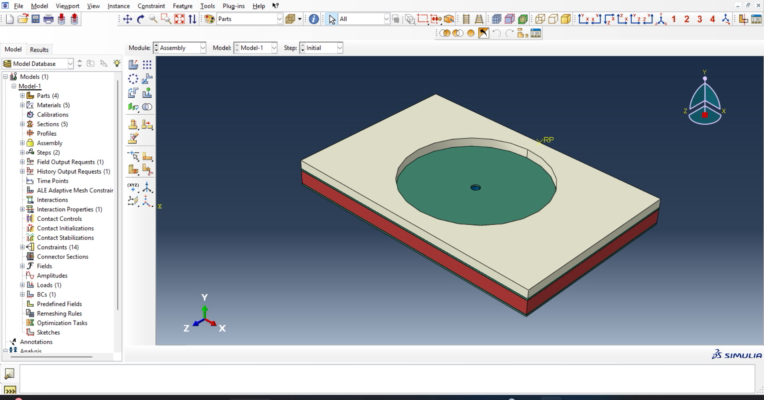The height and width of the screenshot is (400, 764).
Task: Click the perspective view toggle icon
Action: tap(479, 19)
